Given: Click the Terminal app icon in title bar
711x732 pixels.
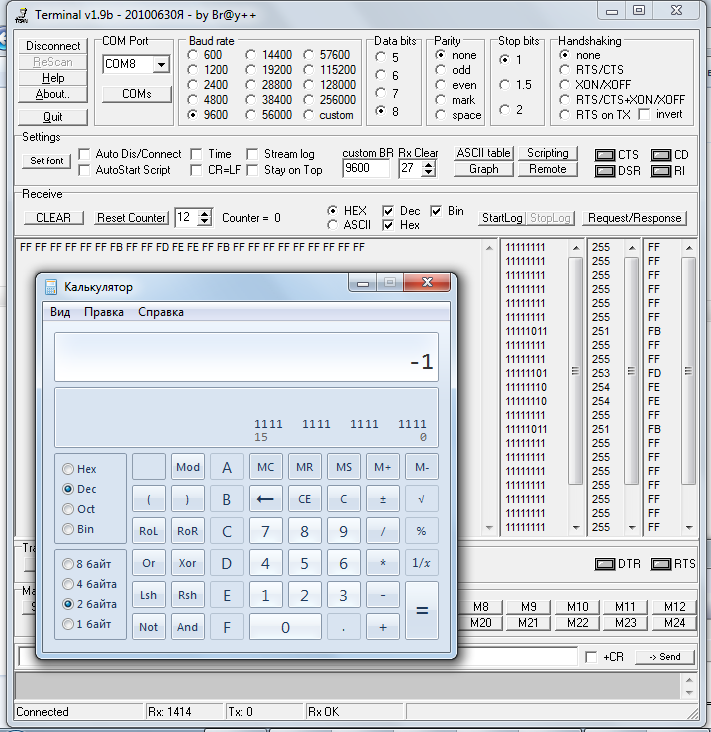Looking at the screenshot, I should pyautogui.click(x=19, y=15).
